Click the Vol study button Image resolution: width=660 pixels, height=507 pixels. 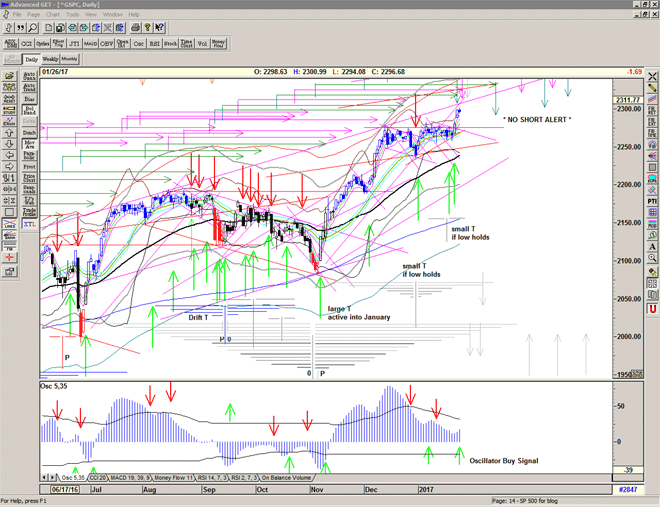[203, 44]
